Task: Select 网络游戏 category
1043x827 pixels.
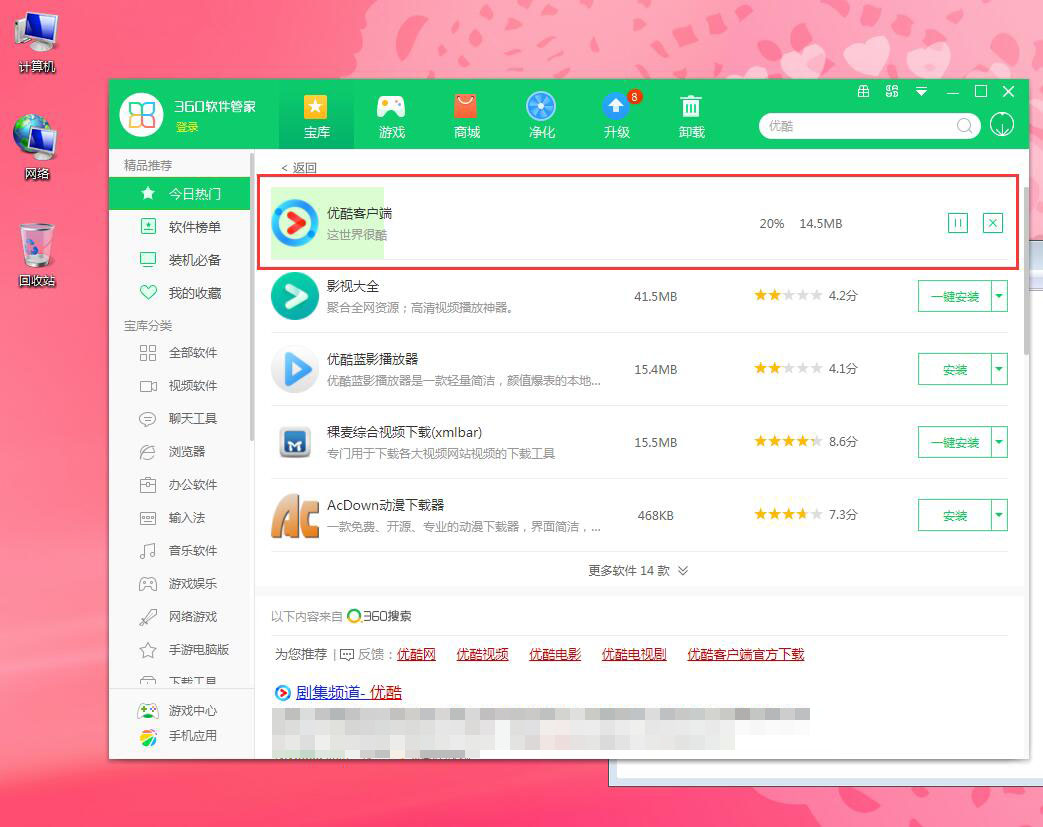Action: [x=180, y=616]
